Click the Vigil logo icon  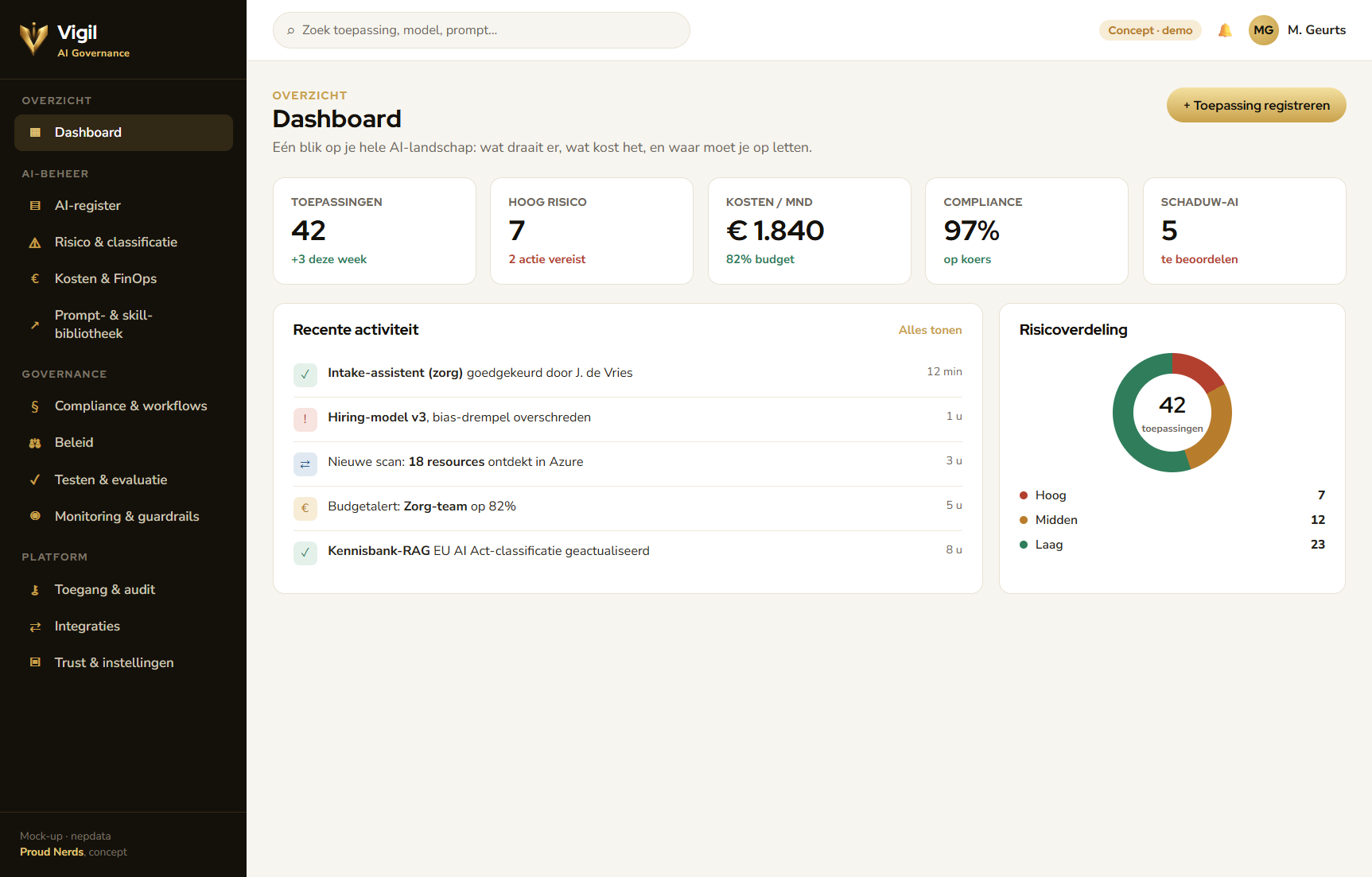pyautogui.click(x=33, y=37)
